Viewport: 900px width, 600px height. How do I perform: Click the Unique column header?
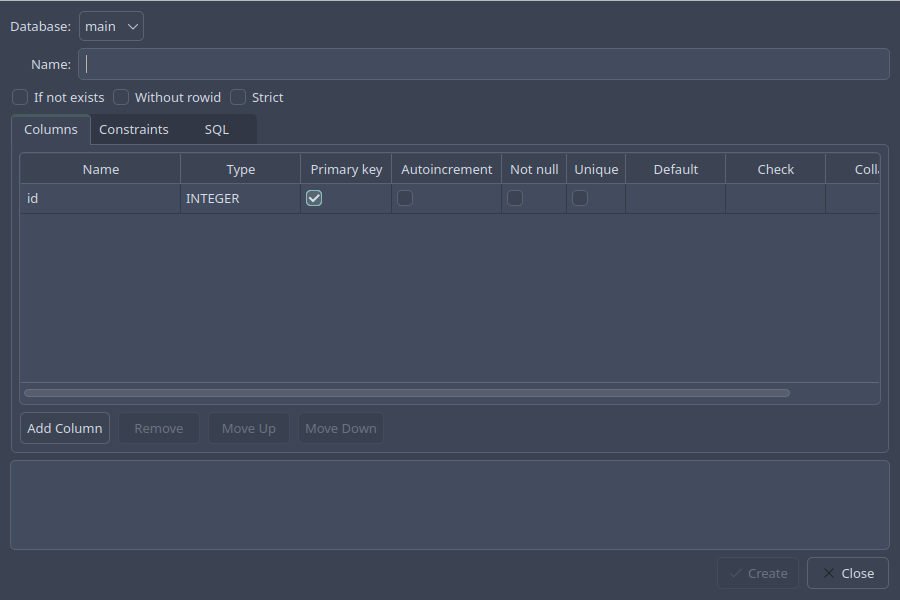(x=596, y=169)
